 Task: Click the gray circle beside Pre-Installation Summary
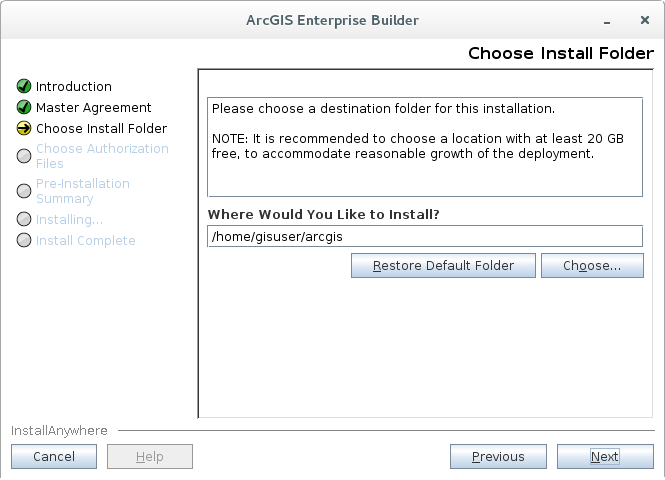point(24,190)
